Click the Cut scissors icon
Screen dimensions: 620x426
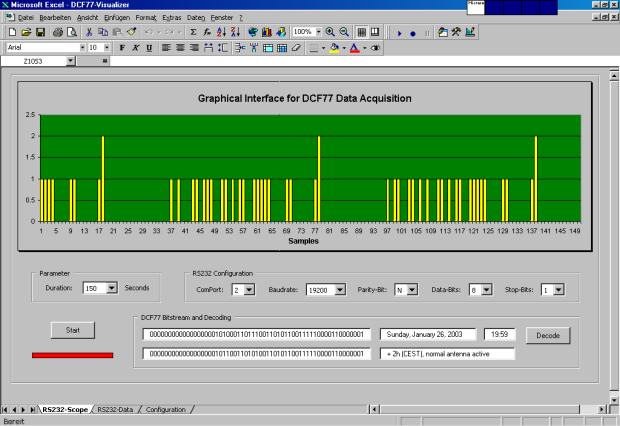tap(89, 33)
